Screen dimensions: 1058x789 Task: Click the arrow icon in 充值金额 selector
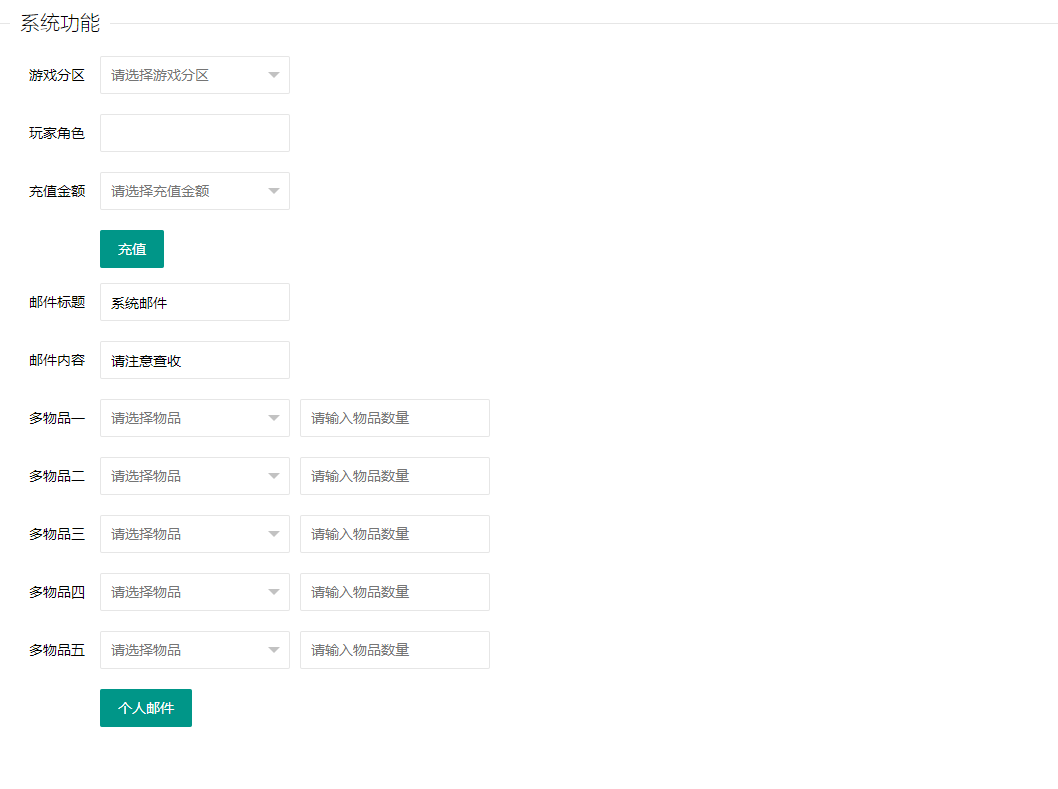click(x=274, y=191)
